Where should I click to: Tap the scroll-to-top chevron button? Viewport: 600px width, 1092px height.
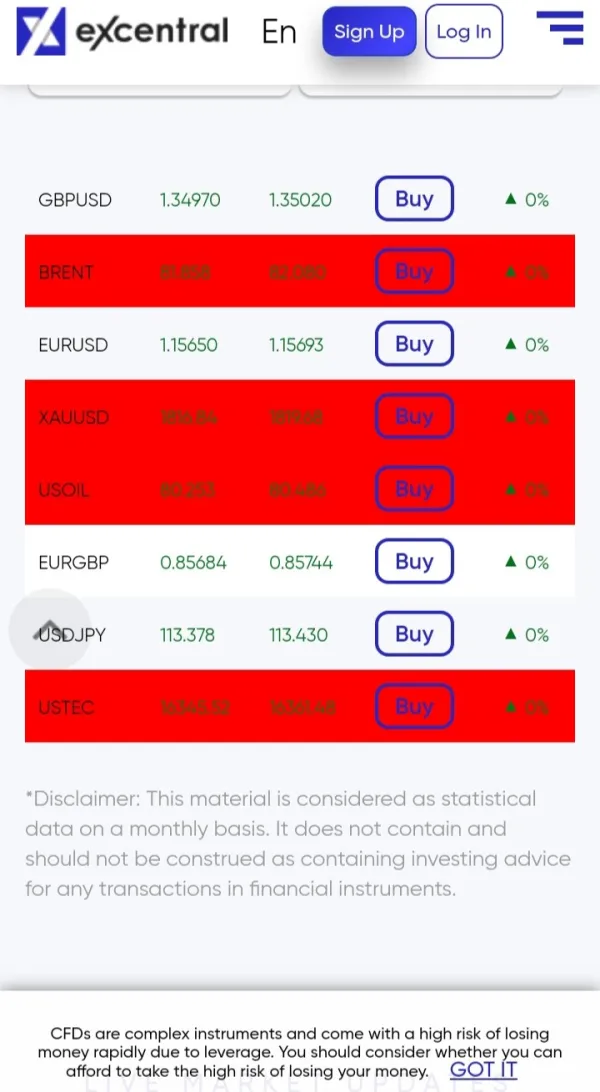50,629
